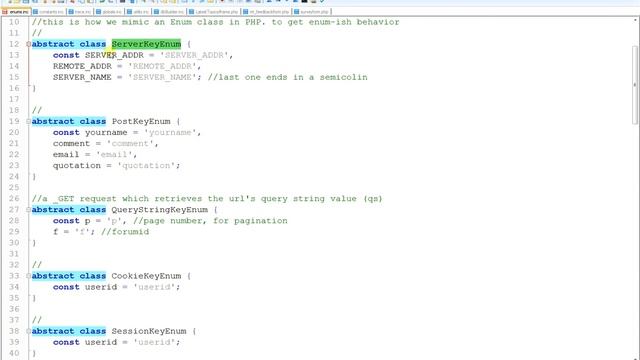Click the quotation constant on line 23
The image size is (640, 360).
click(76, 165)
